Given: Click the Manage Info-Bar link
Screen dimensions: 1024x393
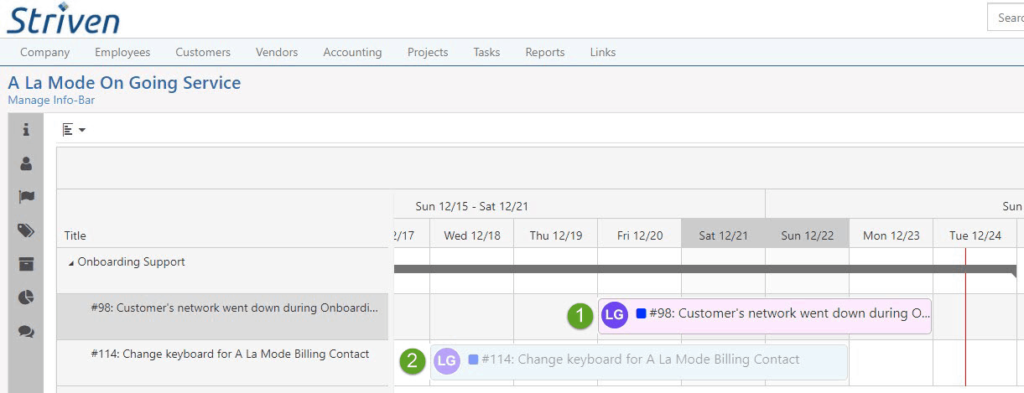Looking at the screenshot, I should pos(52,101).
